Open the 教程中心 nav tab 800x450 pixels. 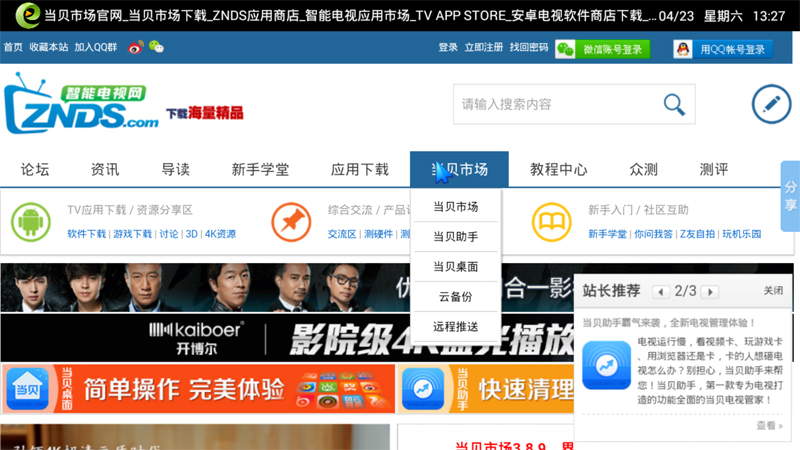pos(559,169)
